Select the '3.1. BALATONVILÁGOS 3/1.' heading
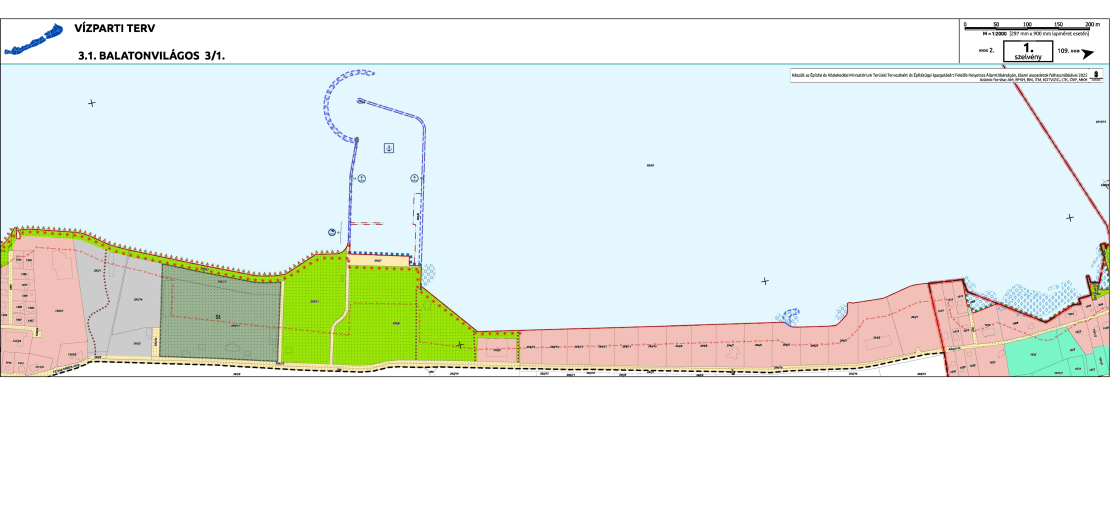Viewport: 1113px width, 531px height. tap(152, 57)
